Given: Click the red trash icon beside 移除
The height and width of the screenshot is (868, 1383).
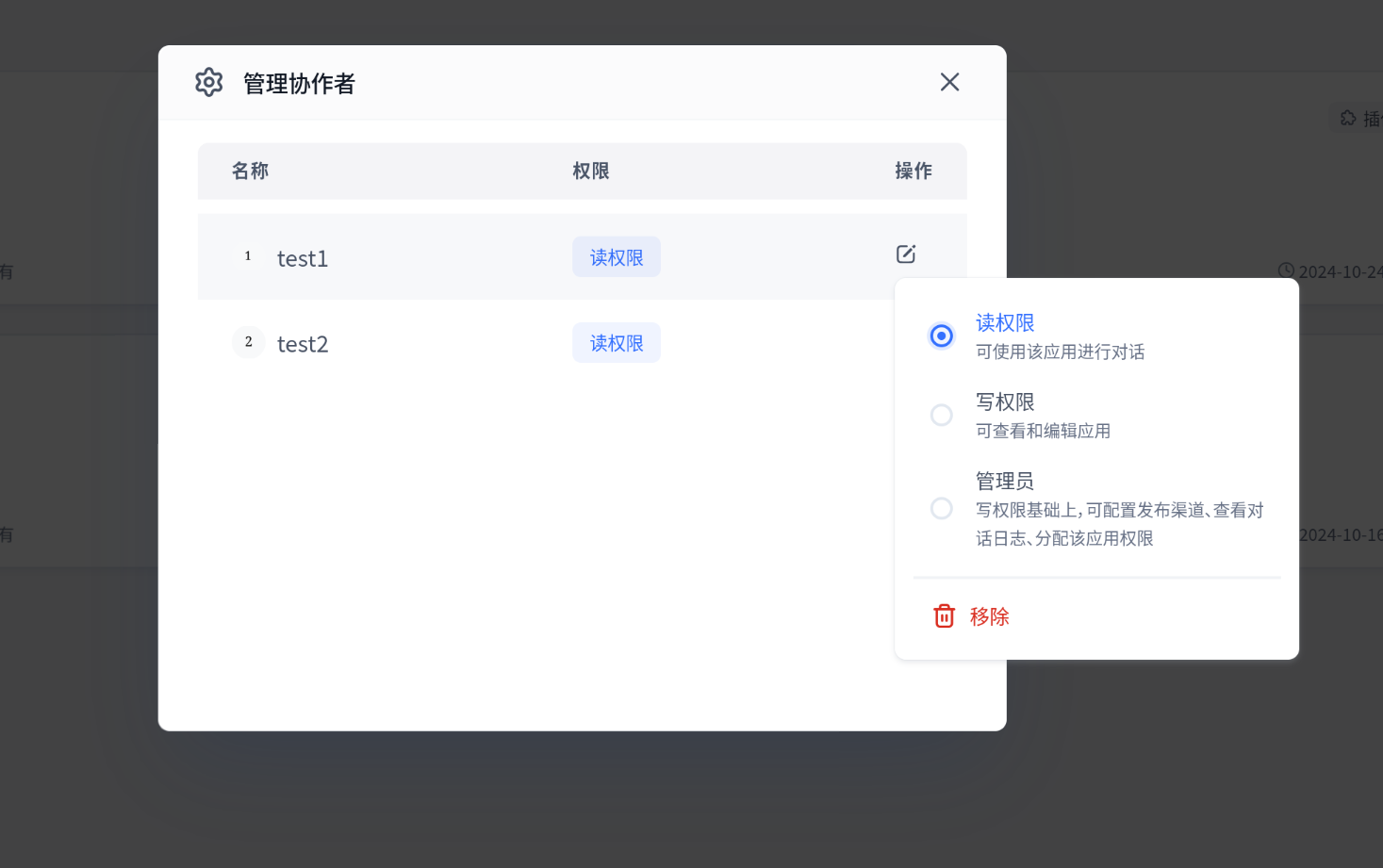Looking at the screenshot, I should [x=944, y=616].
